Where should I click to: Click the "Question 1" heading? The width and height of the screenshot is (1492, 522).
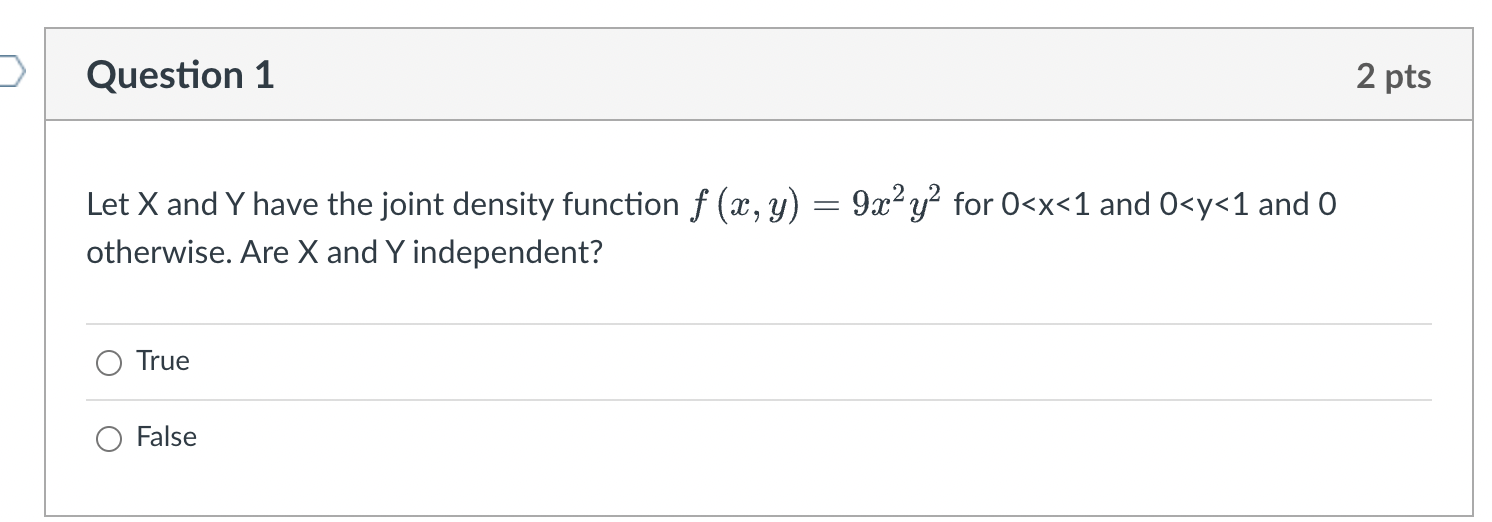[x=181, y=76]
